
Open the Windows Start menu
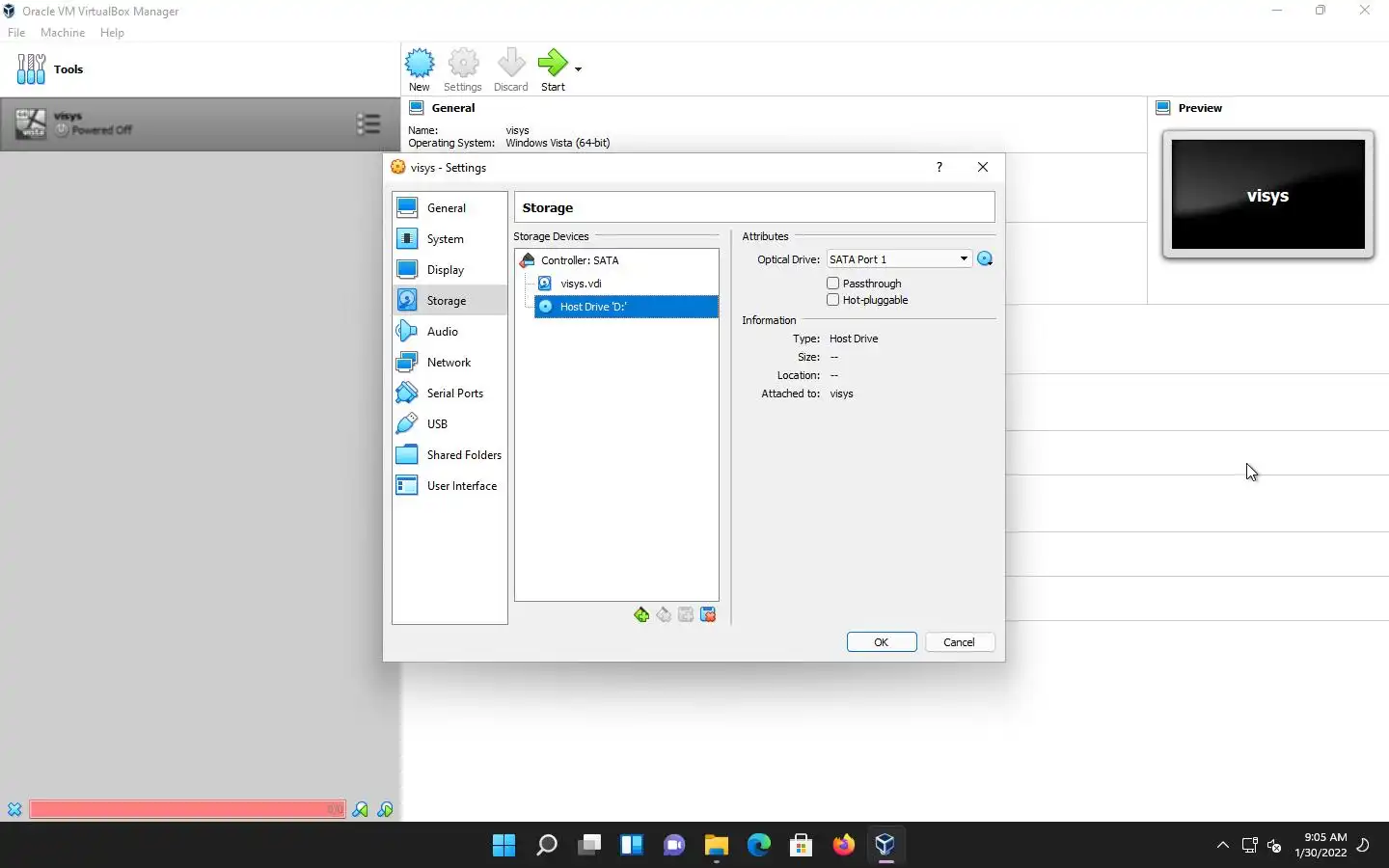pyautogui.click(x=504, y=845)
